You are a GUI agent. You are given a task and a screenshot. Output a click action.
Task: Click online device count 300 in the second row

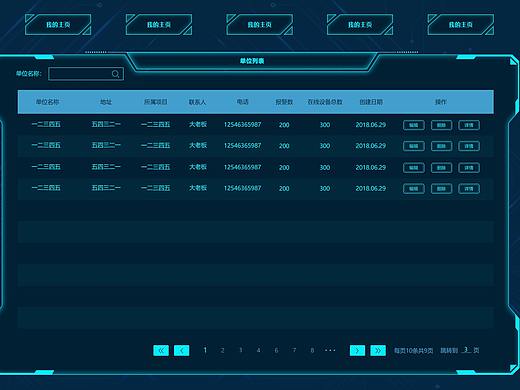325,146
